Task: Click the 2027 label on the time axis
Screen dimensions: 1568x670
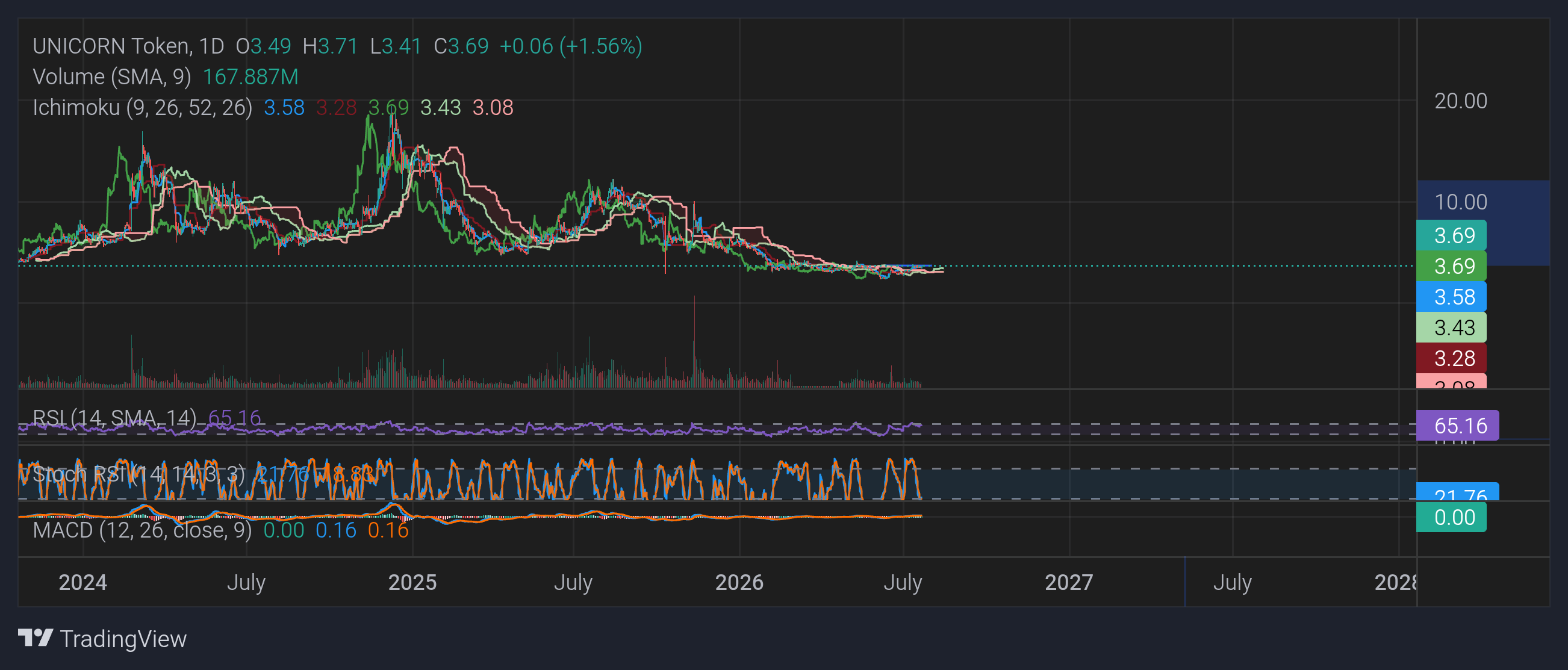Action: 1069,582
